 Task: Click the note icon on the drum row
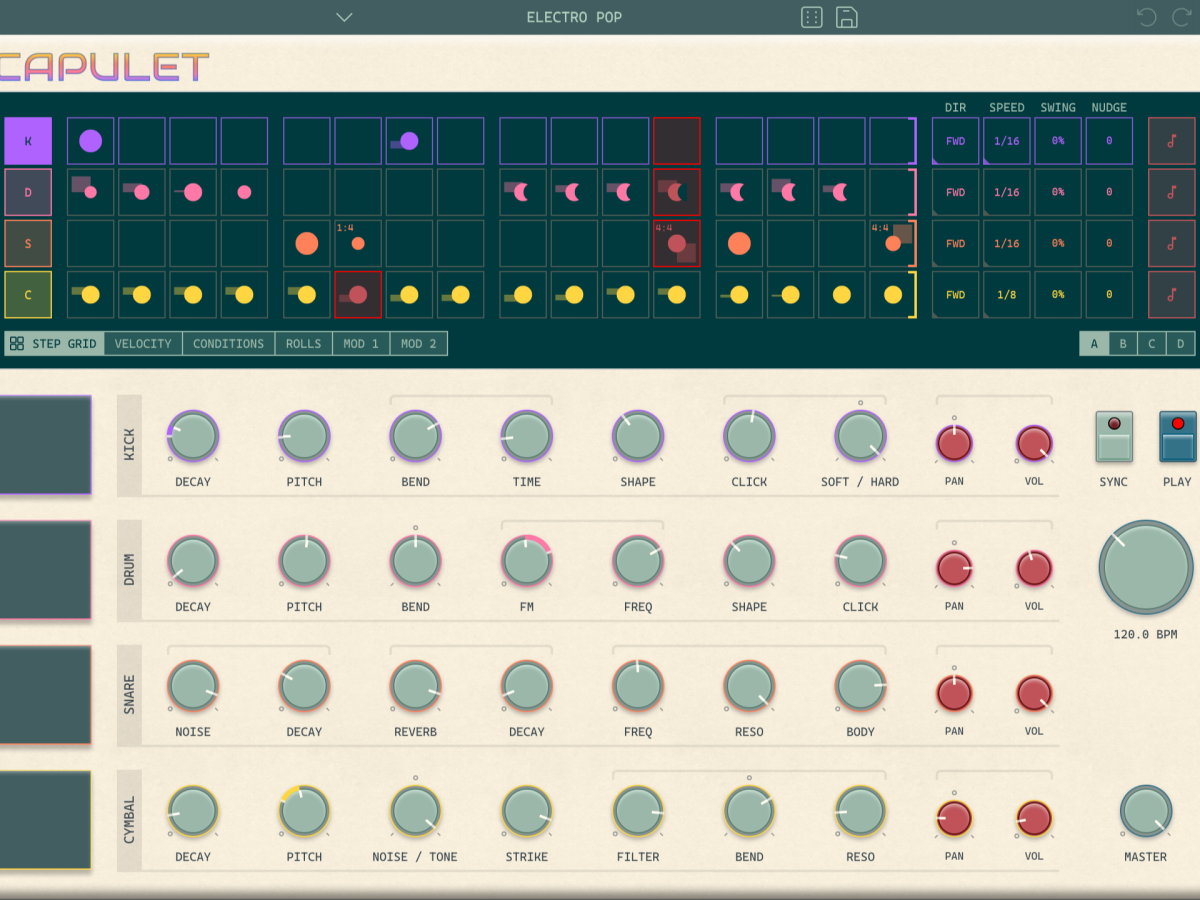tap(1172, 192)
